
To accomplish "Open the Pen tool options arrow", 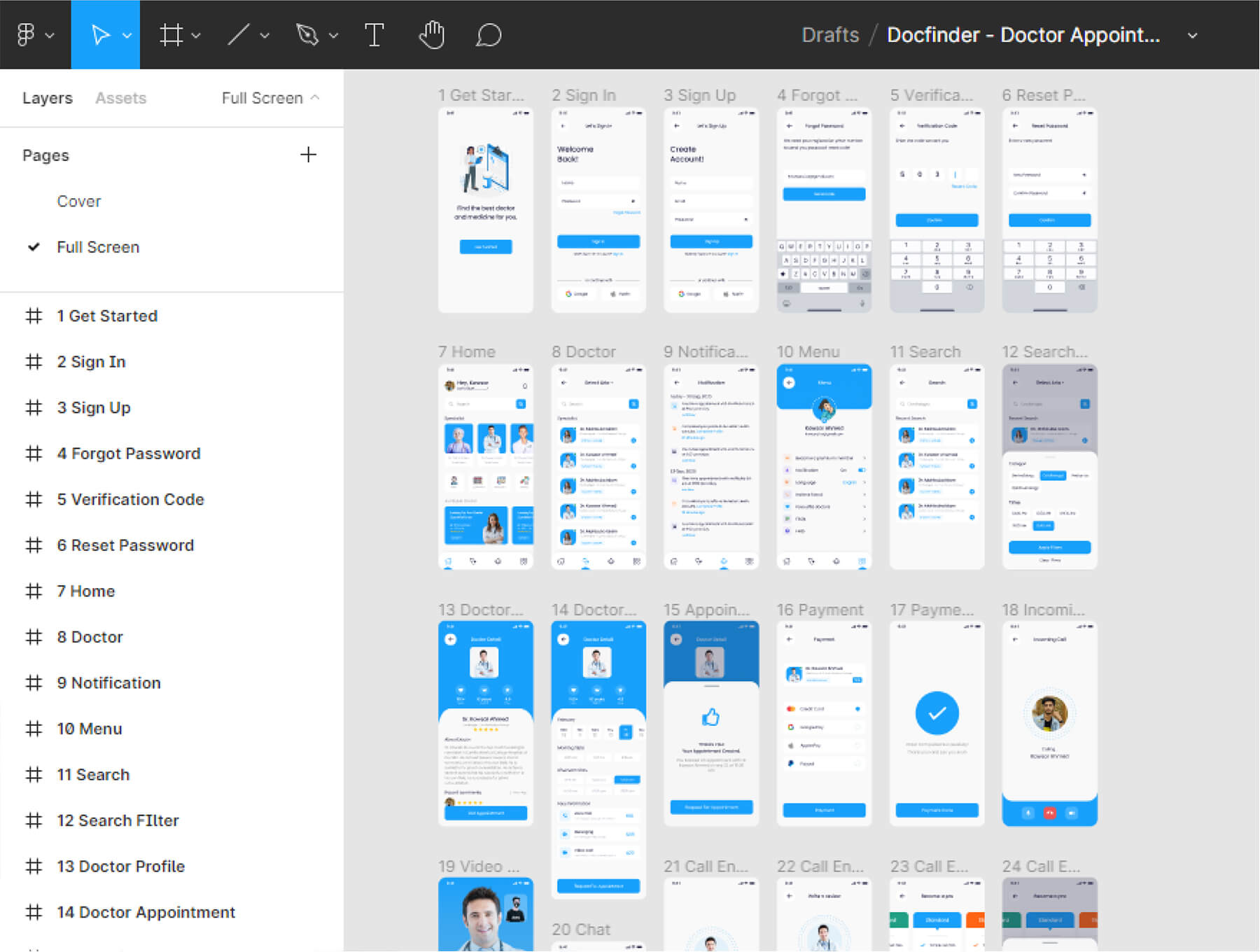I will [334, 36].
